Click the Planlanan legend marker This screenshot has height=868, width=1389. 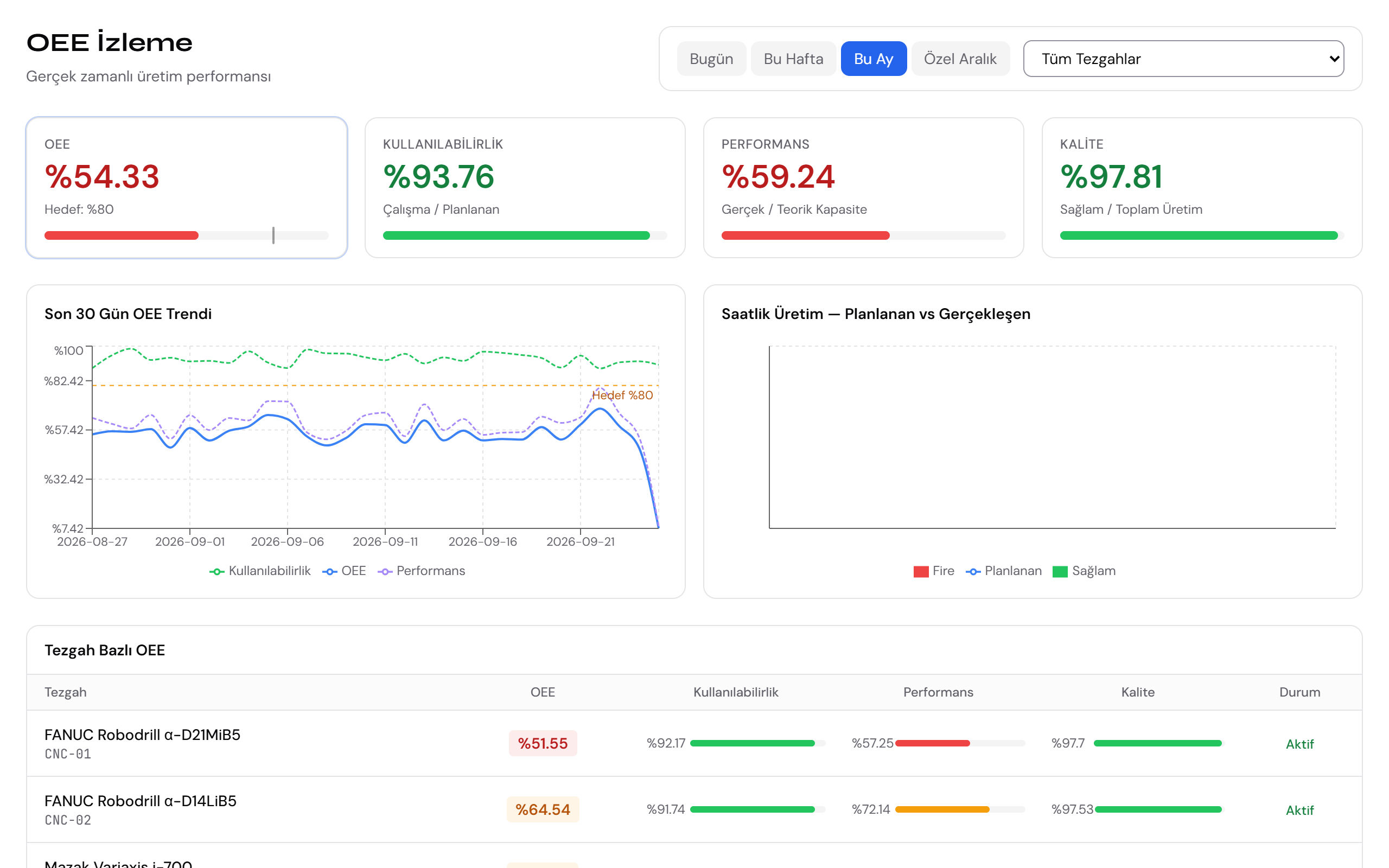click(973, 571)
